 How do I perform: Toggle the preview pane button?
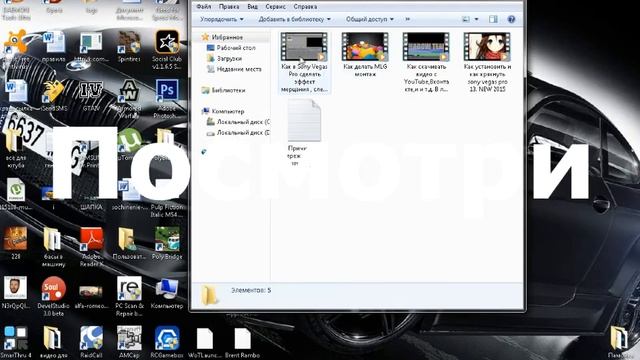click(x=493, y=19)
